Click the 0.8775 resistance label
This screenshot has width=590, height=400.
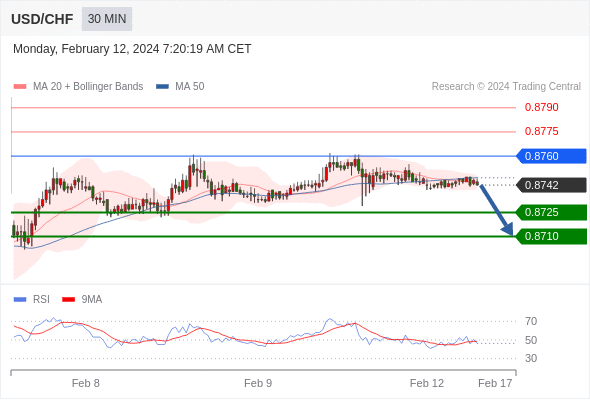pos(541,131)
